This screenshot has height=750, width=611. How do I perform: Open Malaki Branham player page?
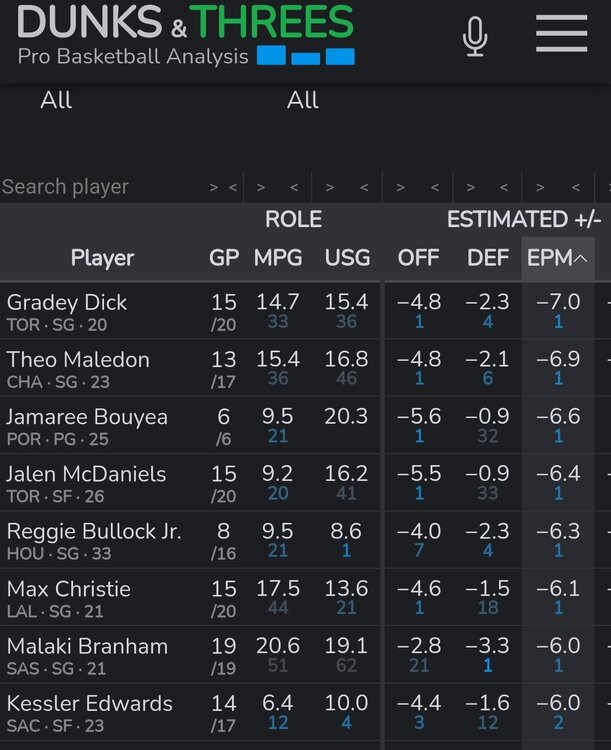[87, 646]
